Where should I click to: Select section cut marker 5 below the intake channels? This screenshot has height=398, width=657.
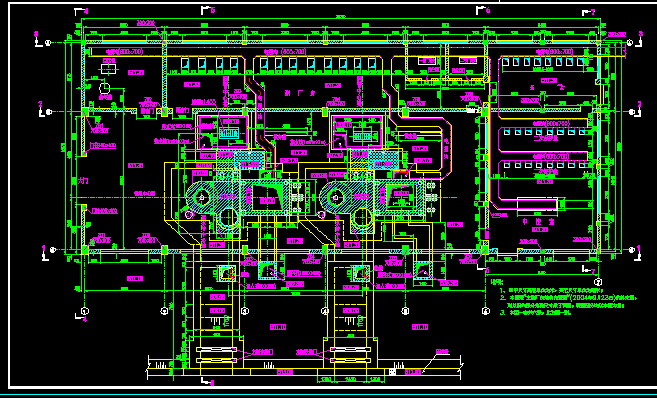(207, 381)
